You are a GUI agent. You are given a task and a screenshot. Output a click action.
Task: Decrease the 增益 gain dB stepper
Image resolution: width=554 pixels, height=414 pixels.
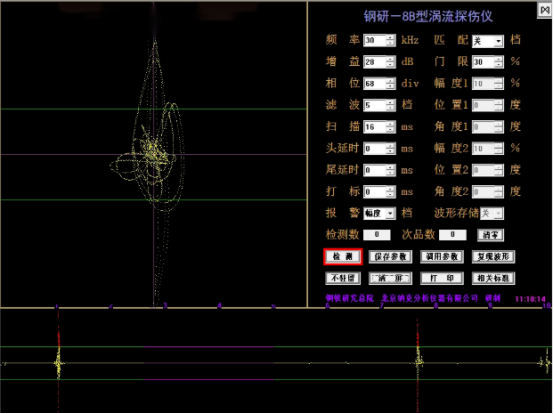[390, 65]
